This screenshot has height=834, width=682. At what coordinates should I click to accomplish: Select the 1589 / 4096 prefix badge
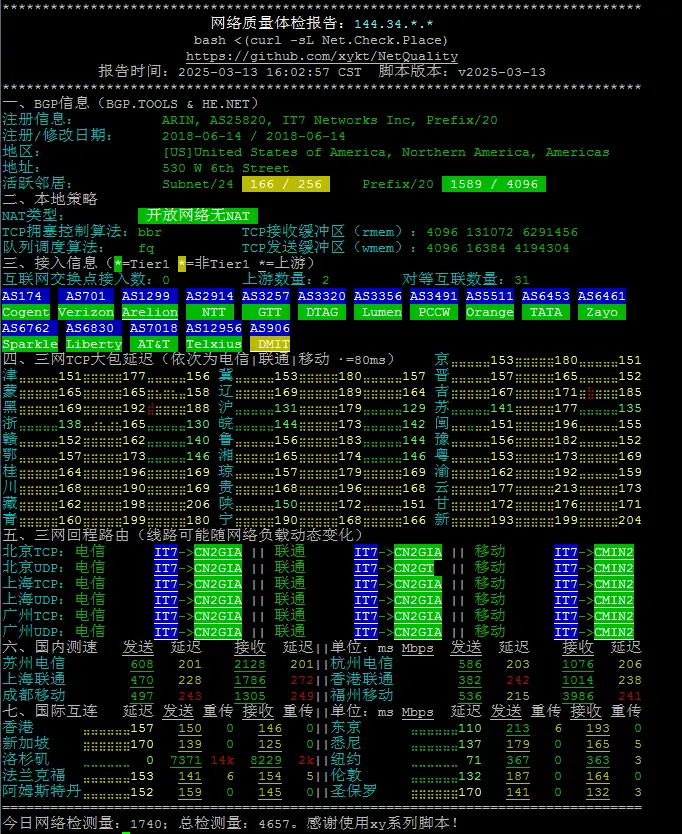tap(494, 184)
